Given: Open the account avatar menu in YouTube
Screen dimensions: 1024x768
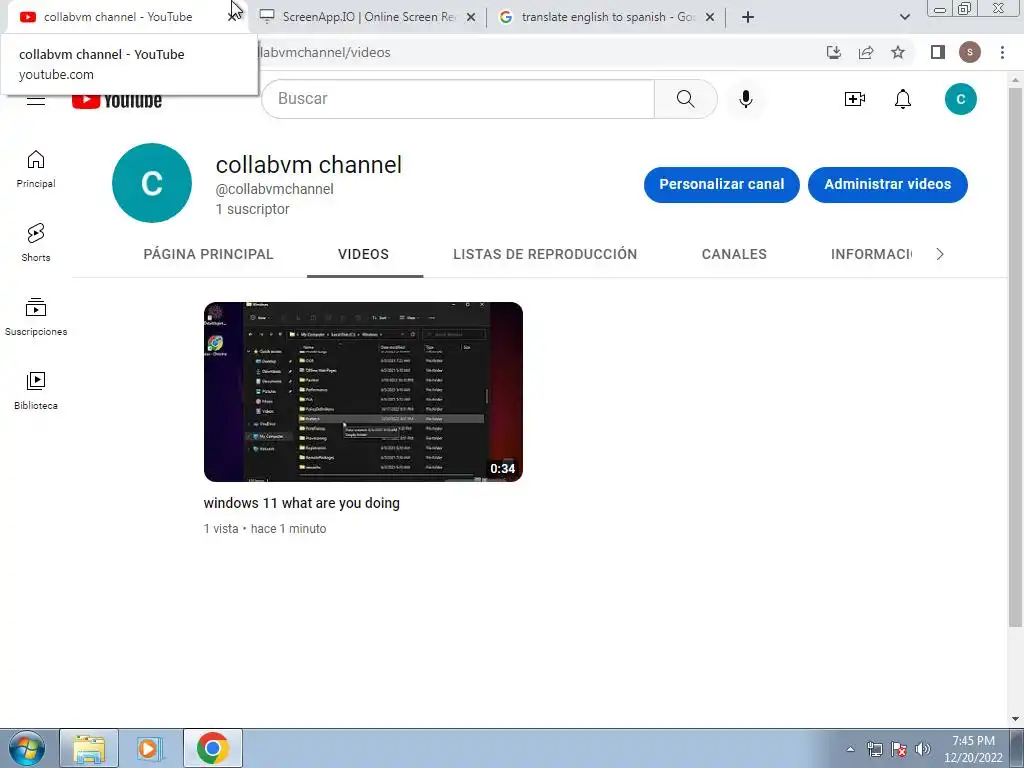Looking at the screenshot, I should [x=960, y=99].
